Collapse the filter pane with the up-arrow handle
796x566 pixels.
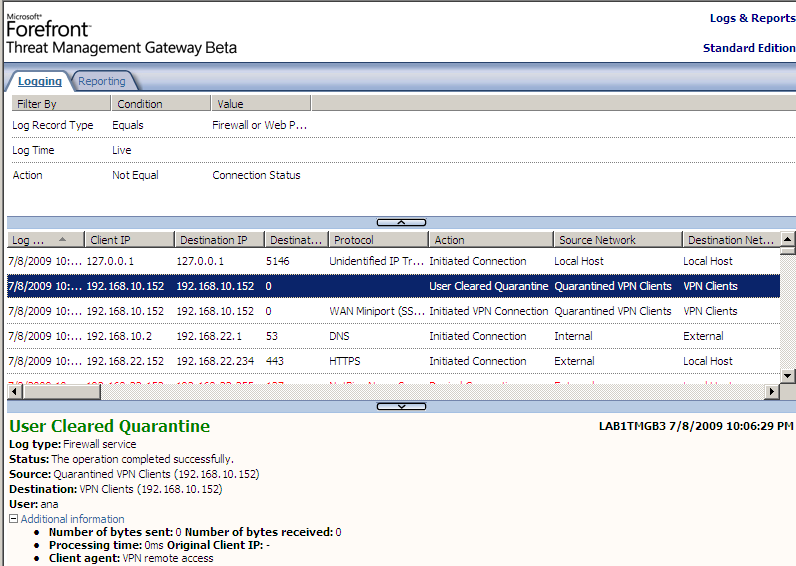click(x=401, y=222)
